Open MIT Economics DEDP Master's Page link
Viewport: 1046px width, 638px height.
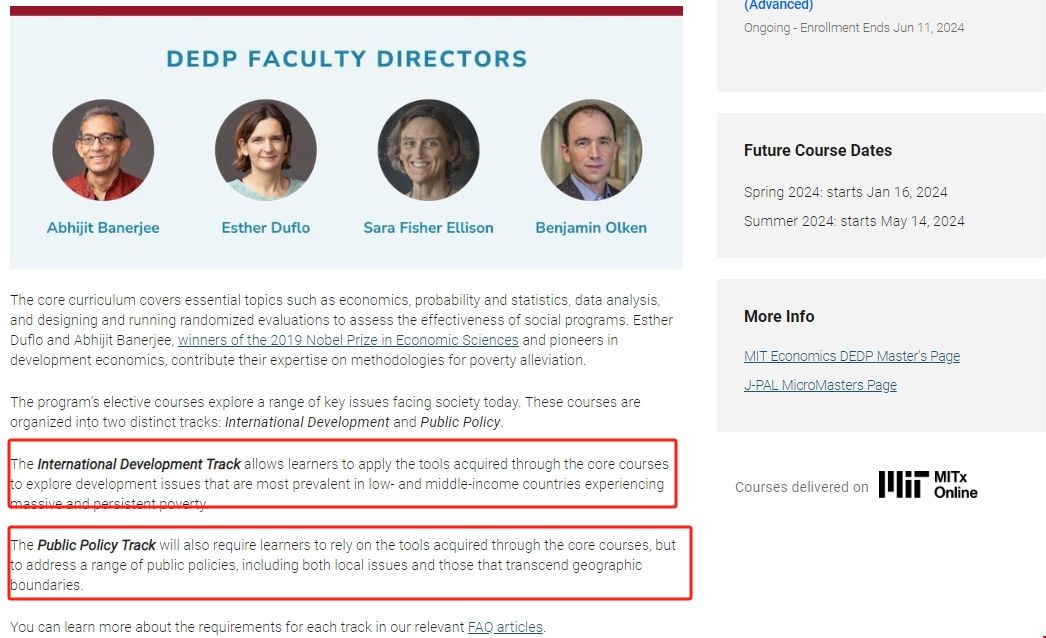click(851, 356)
